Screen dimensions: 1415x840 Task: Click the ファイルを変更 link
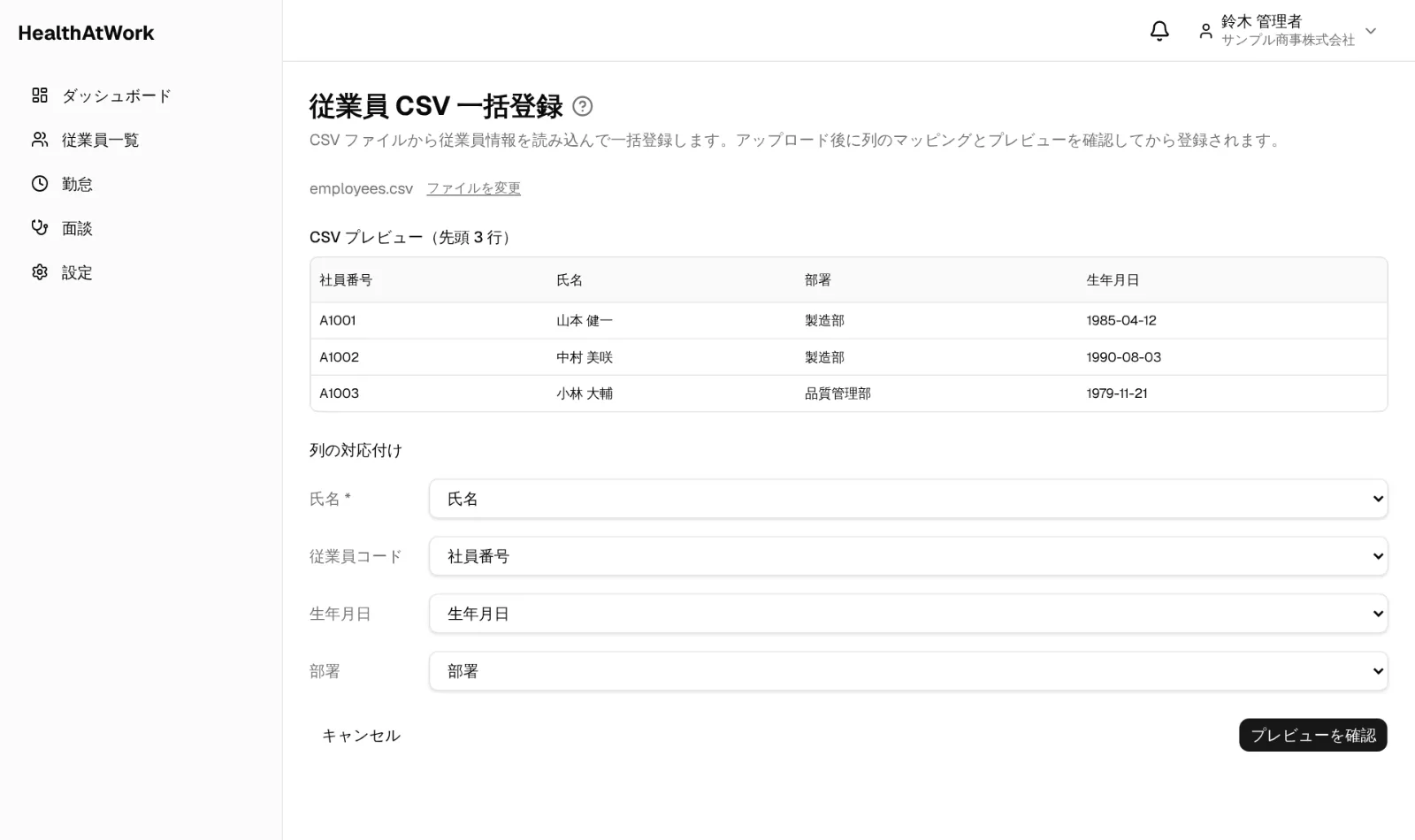[x=473, y=188]
